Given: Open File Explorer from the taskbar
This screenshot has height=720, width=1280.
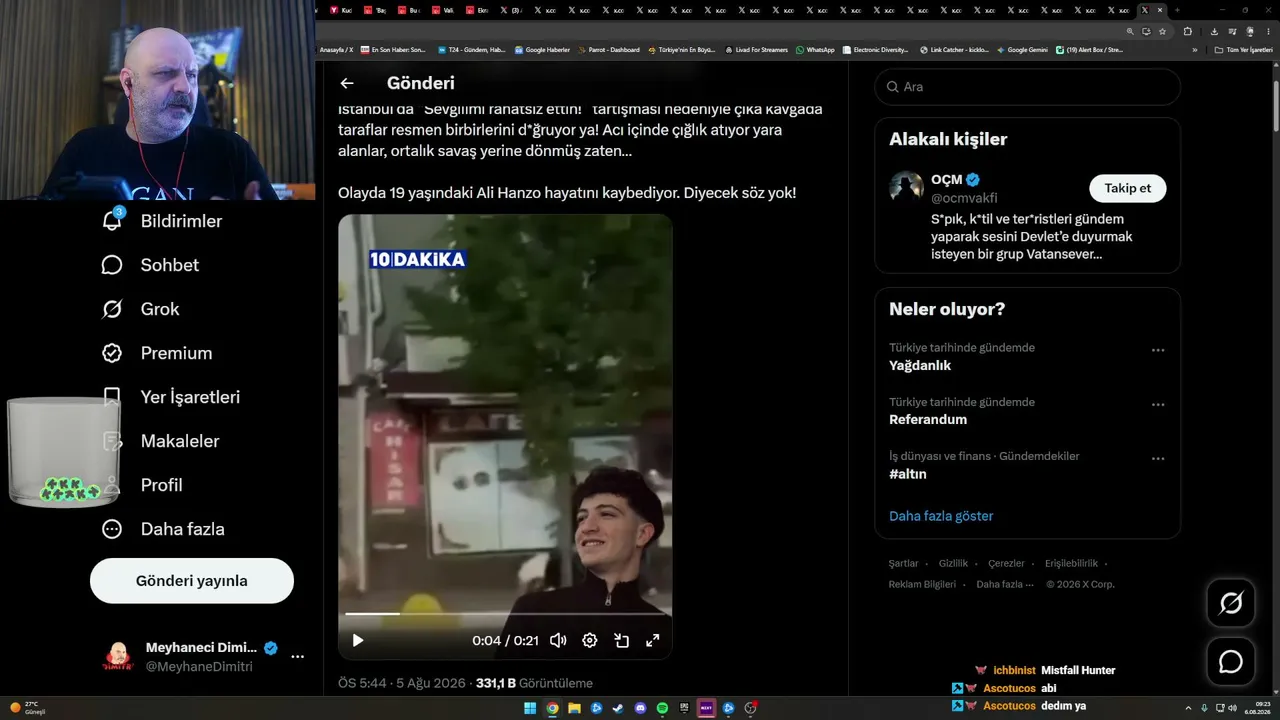Looking at the screenshot, I should (574, 708).
